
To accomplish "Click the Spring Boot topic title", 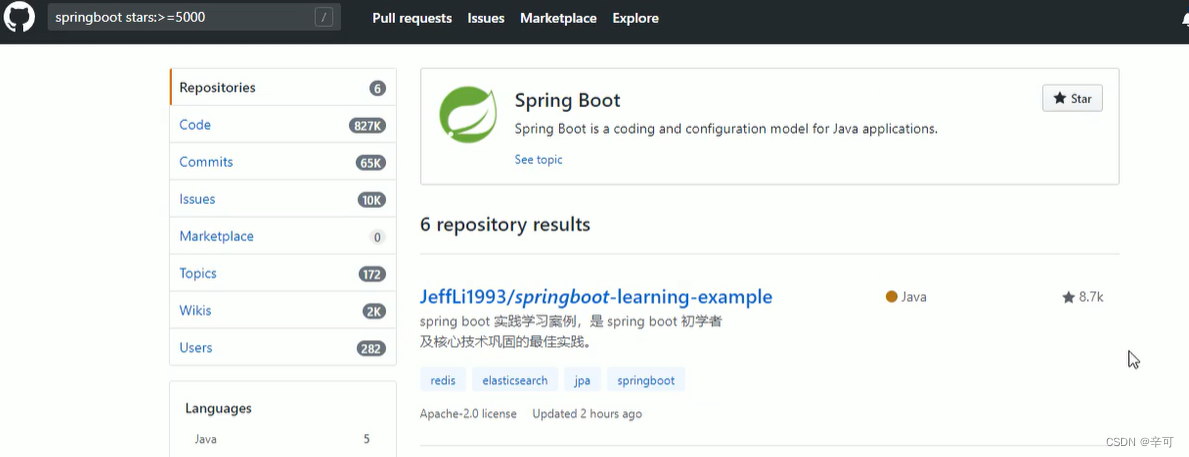I will pyautogui.click(x=567, y=100).
